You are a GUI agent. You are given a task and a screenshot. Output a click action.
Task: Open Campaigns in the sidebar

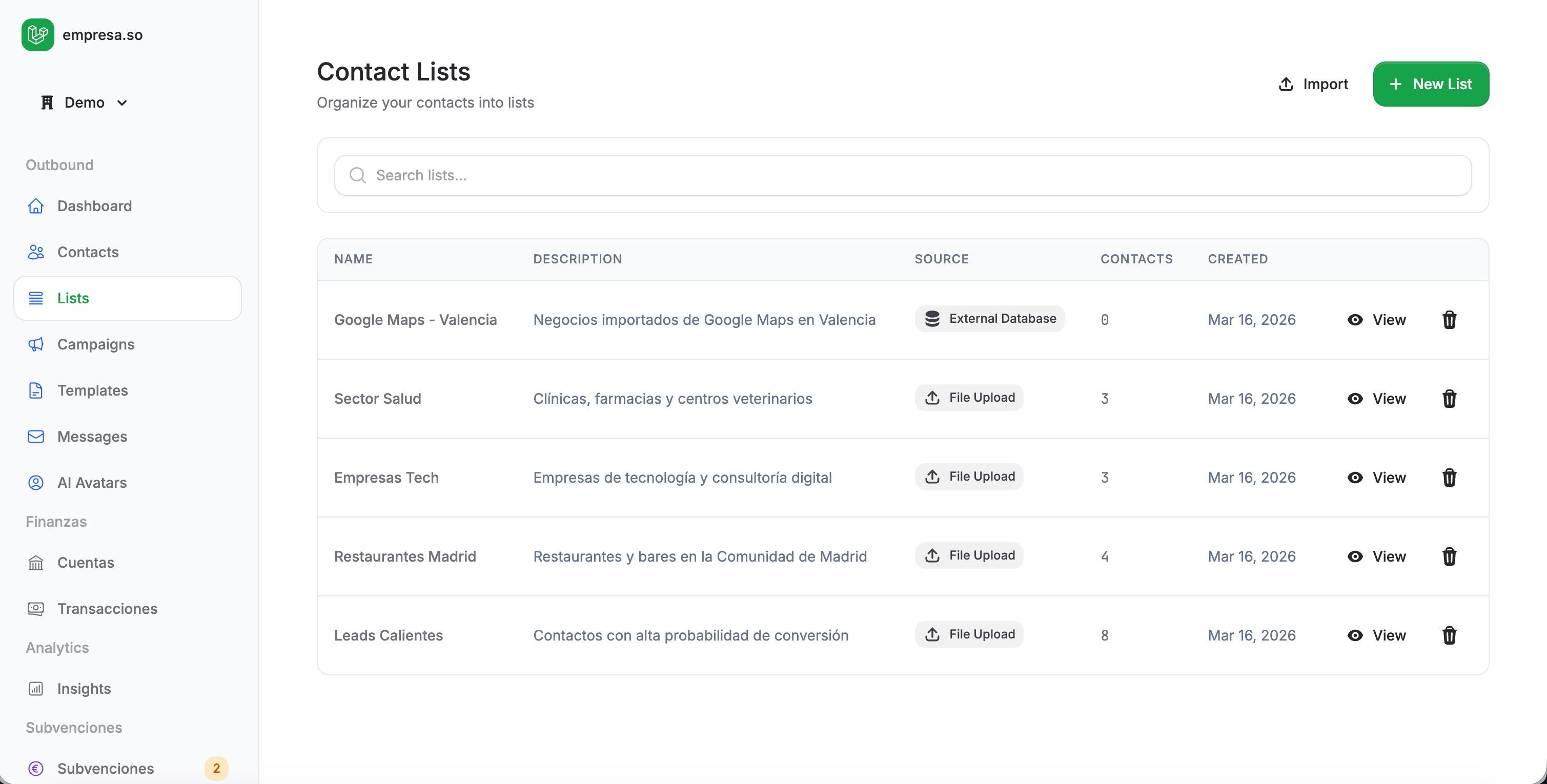tap(95, 344)
